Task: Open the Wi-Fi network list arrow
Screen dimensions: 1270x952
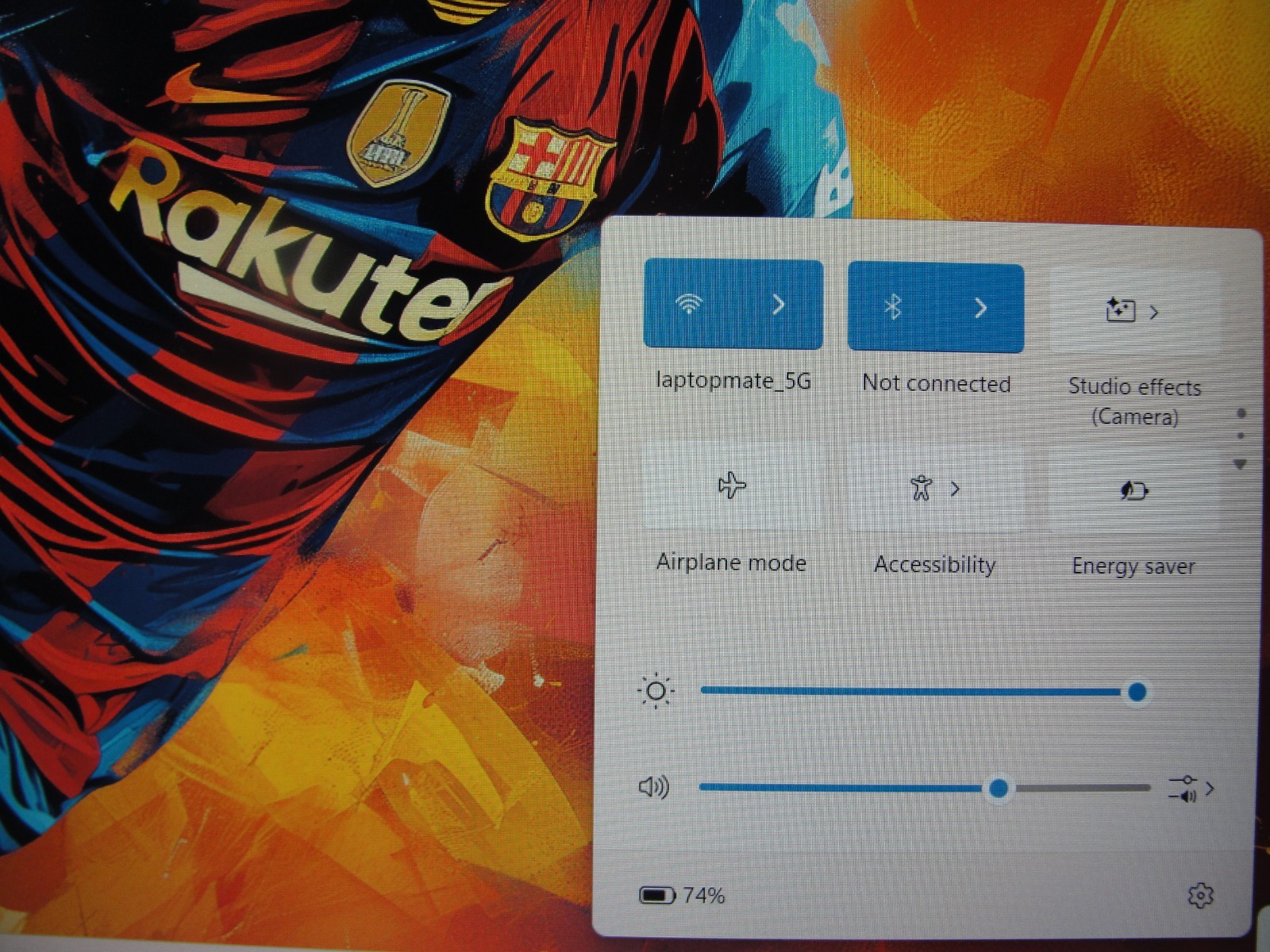Action: [779, 305]
